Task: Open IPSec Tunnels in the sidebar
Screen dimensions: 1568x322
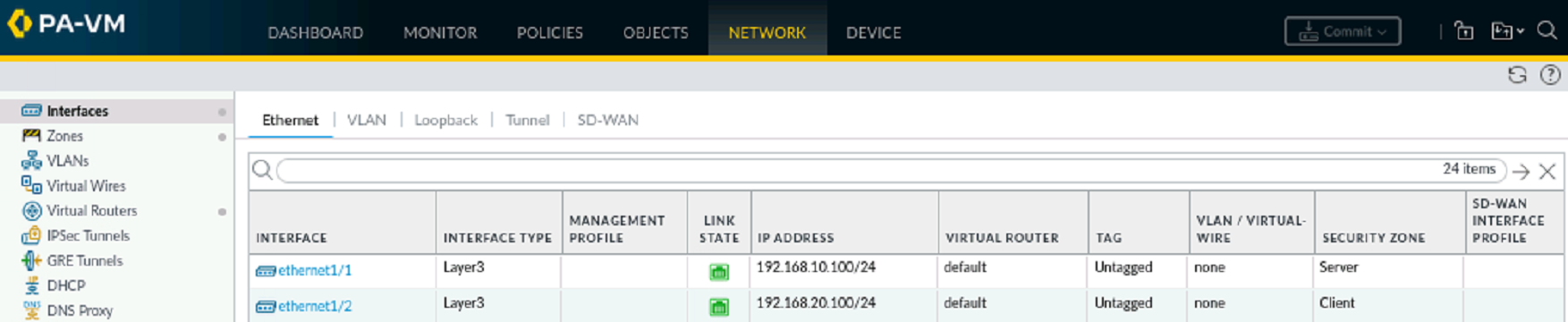Action: click(88, 236)
